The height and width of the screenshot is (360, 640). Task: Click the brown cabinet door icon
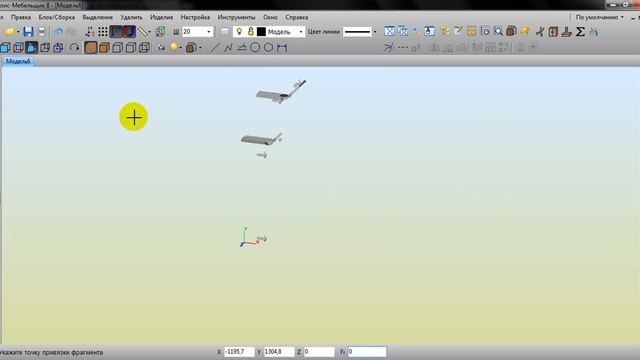pyautogui.click(x=553, y=31)
